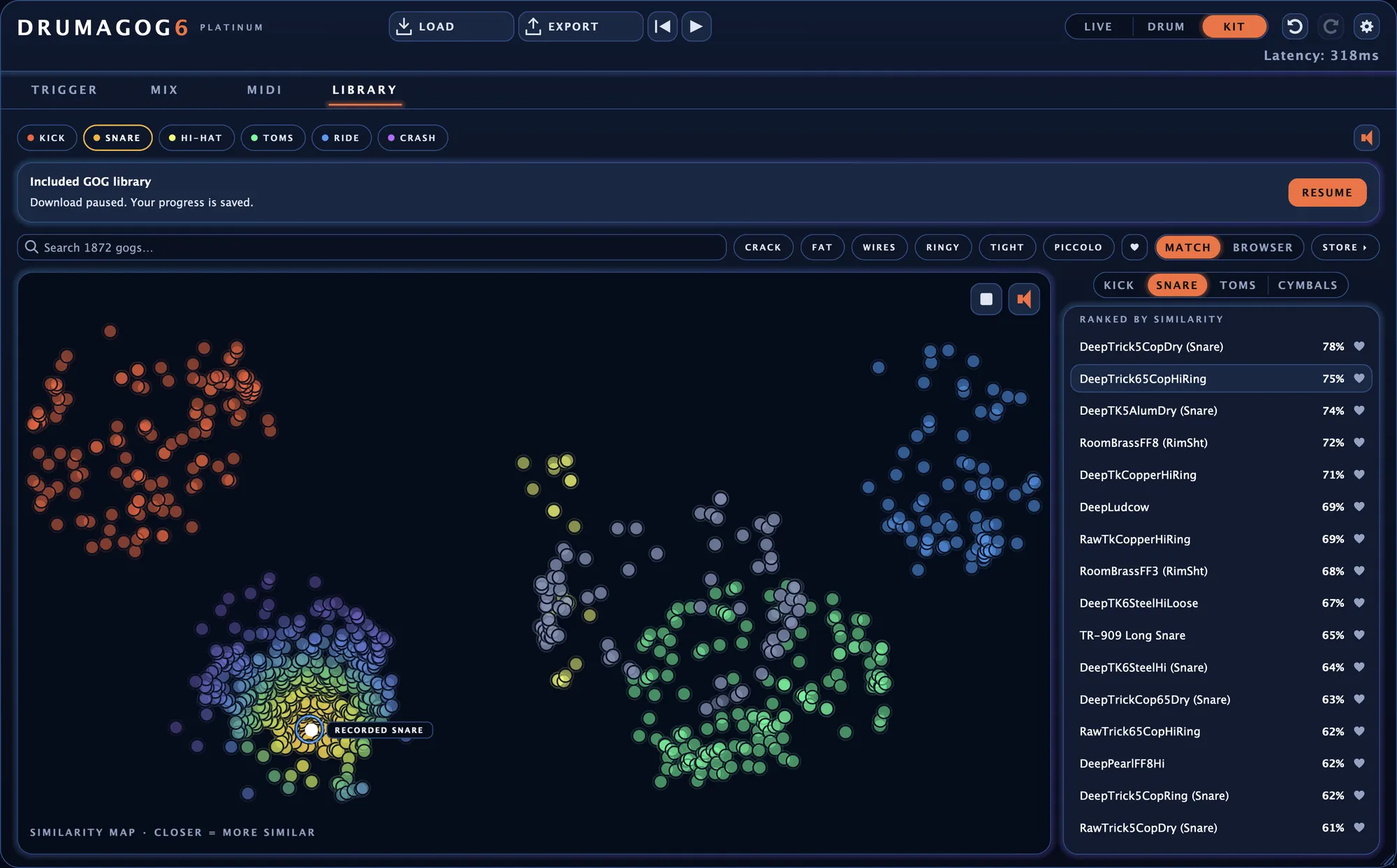The width and height of the screenshot is (1397, 868).
Task: Favorite DeepTK6SteelHiLoose
Action: point(1359,603)
